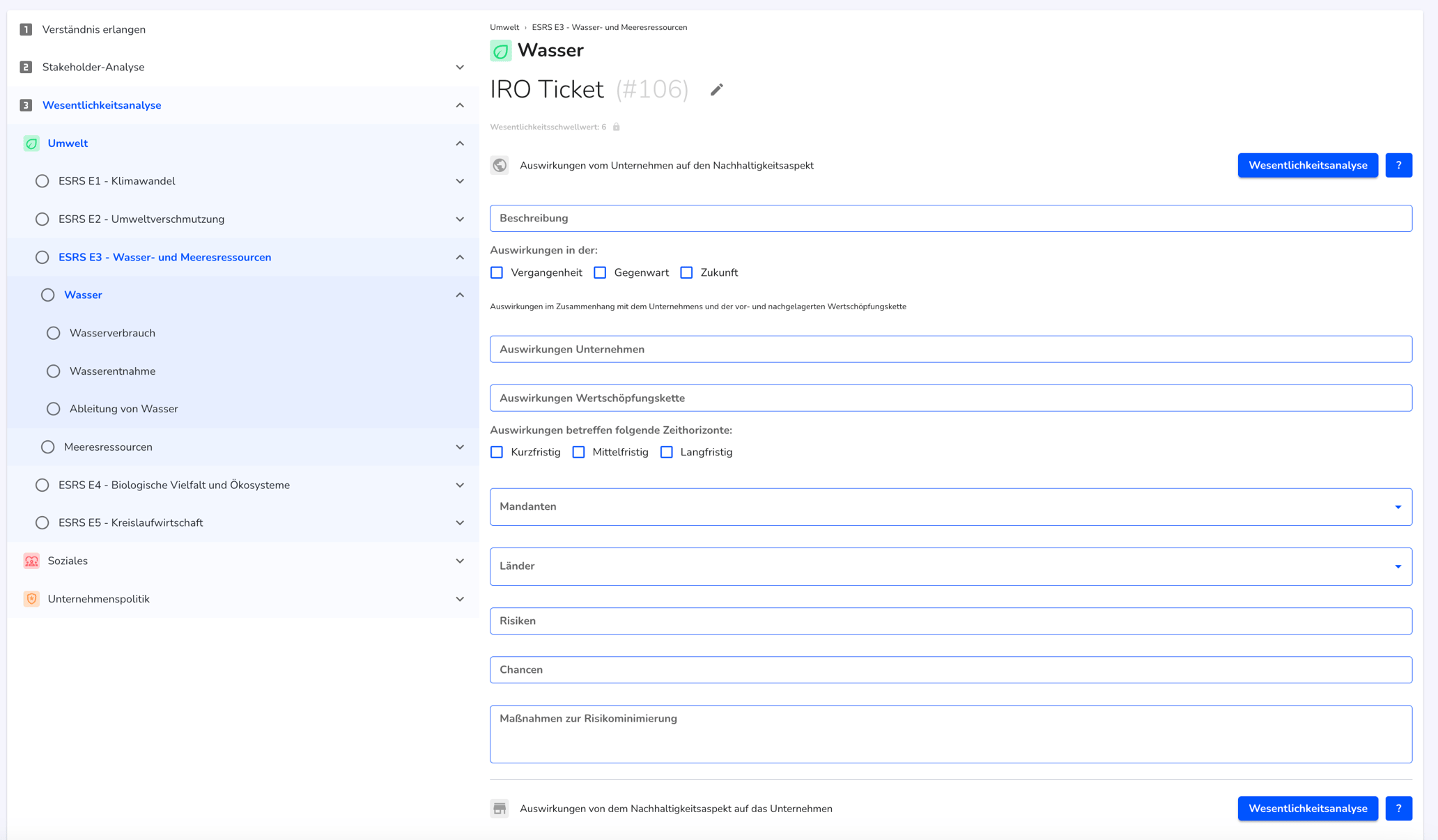Focus the Maßnahmen zur Risikominimierung textarea
The image size is (1438, 840).
tap(951, 734)
